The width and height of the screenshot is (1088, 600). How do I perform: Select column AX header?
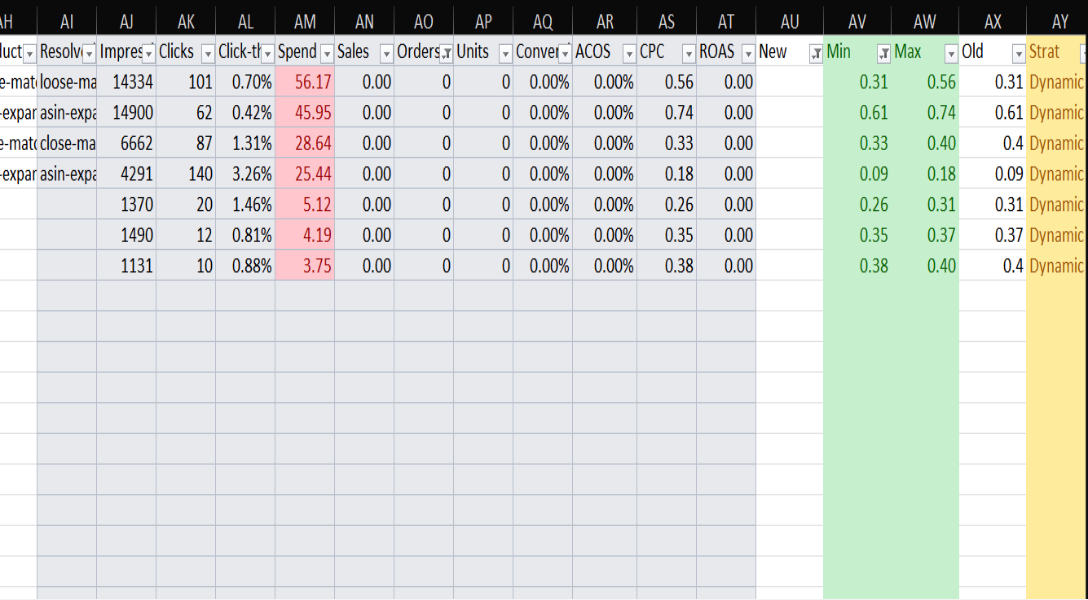[993, 22]
